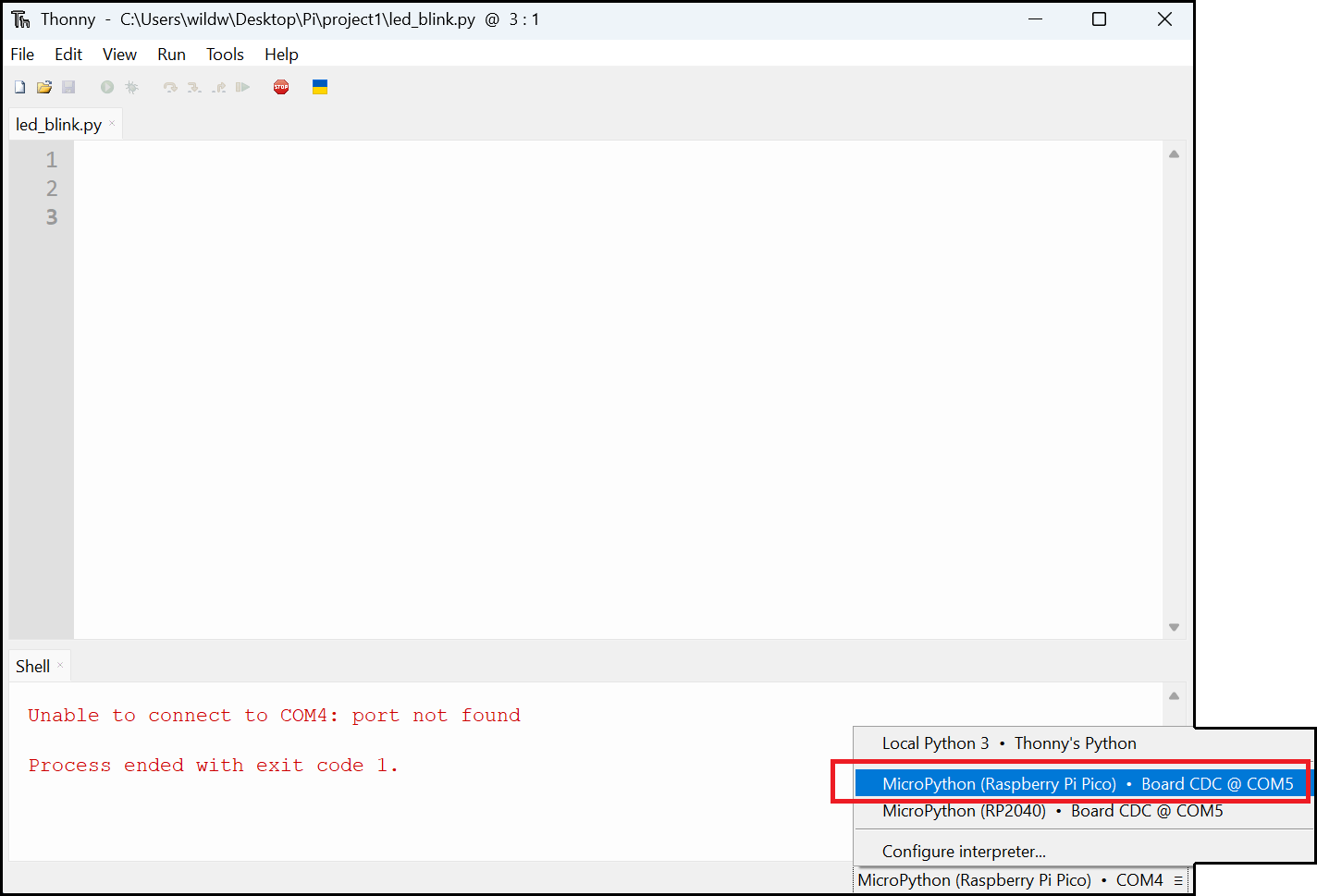Click the Resume debugger icon
Viewport: 1317px width, 896px height.
243,87
